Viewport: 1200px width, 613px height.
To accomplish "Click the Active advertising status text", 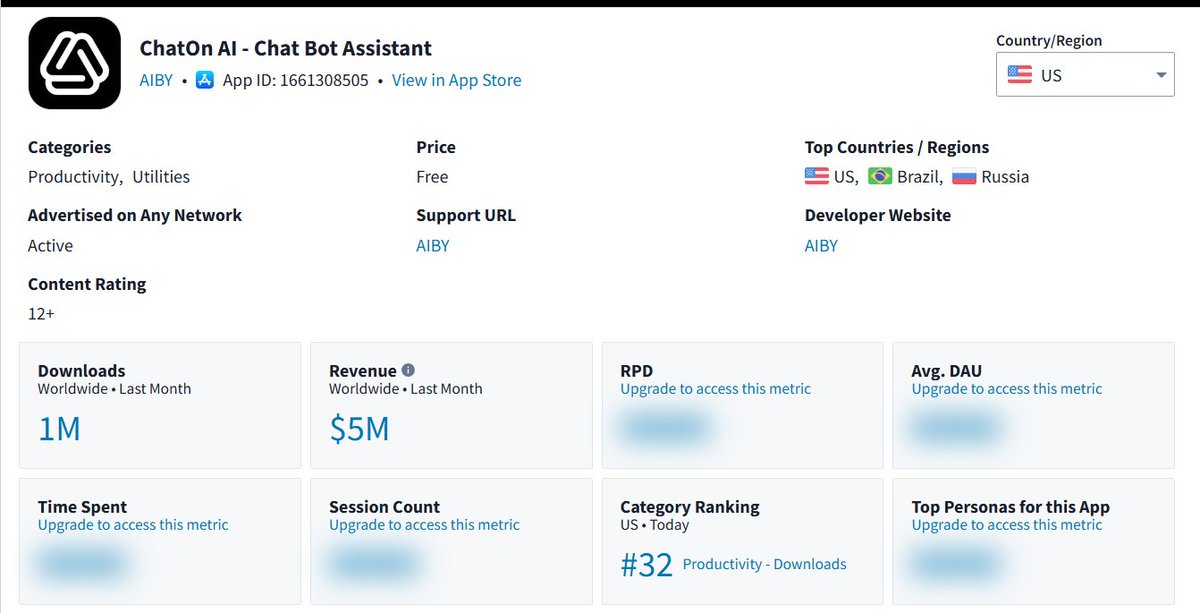I will [50, 245].
